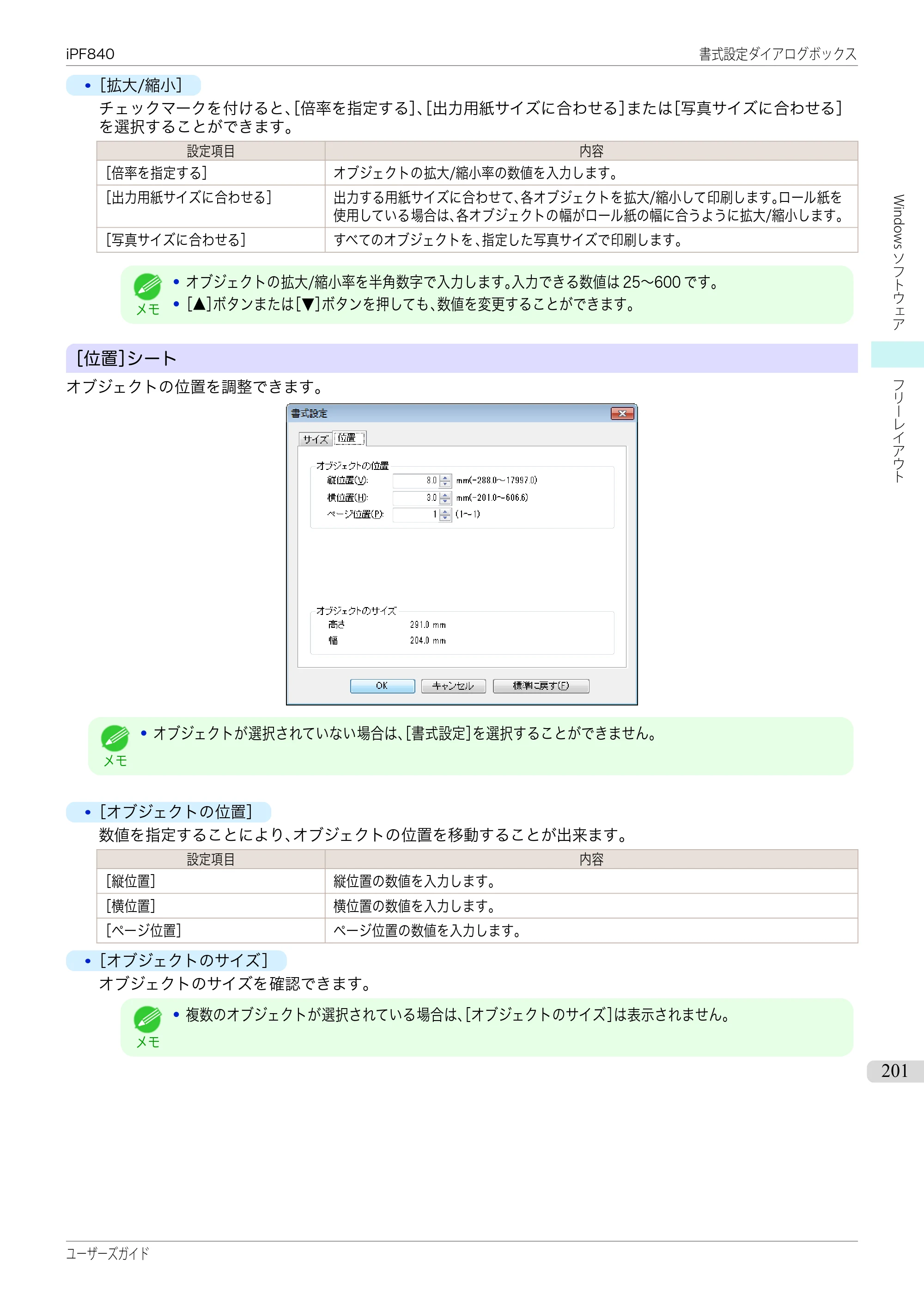Decrease ページ位置 with the down spinner arrow
The image size is (924, 1307).
point(445,518)
